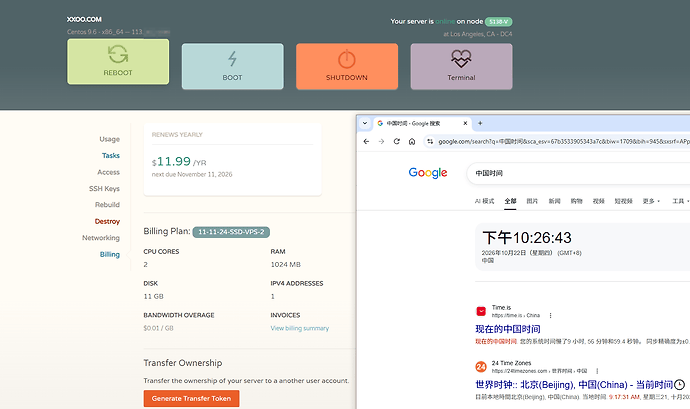Click the REBOOT server button

coord(118,62)
